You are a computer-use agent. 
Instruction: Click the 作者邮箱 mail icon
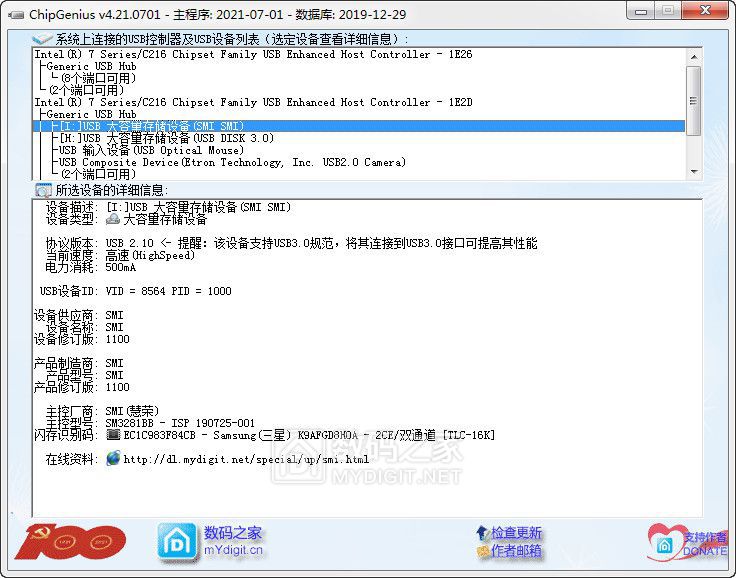[483, 551]
